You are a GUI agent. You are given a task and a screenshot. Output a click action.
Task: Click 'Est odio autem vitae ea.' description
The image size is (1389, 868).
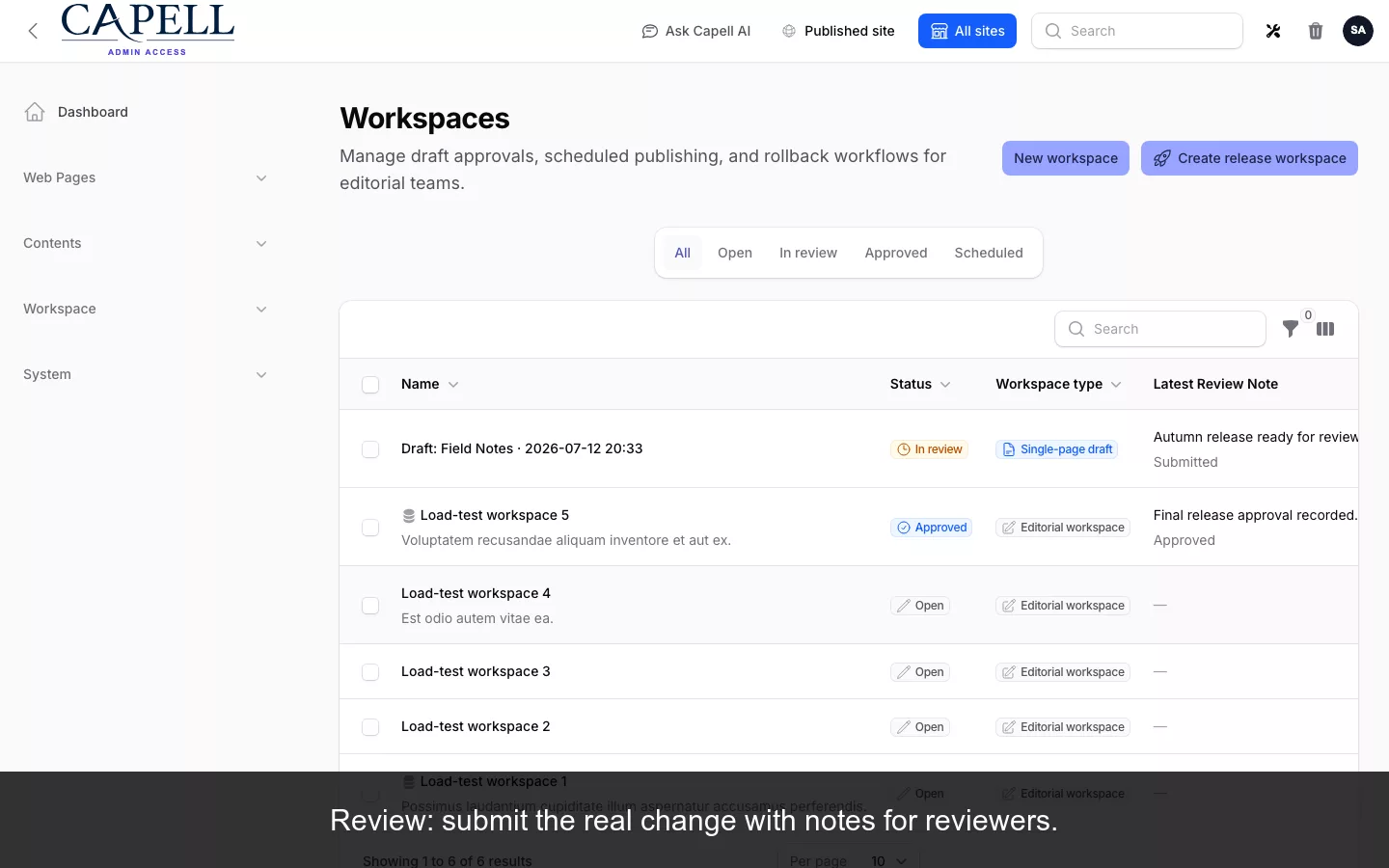click(x=477, y=618)
